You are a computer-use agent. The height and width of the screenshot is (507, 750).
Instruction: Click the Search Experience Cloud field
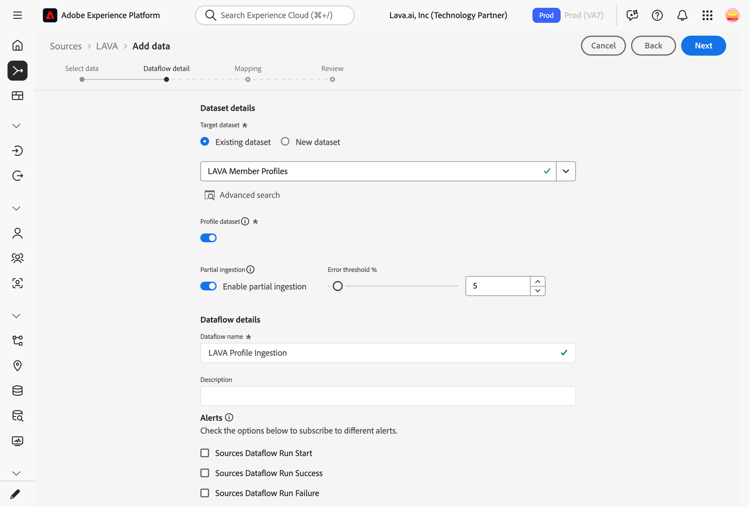click(275, 15)
